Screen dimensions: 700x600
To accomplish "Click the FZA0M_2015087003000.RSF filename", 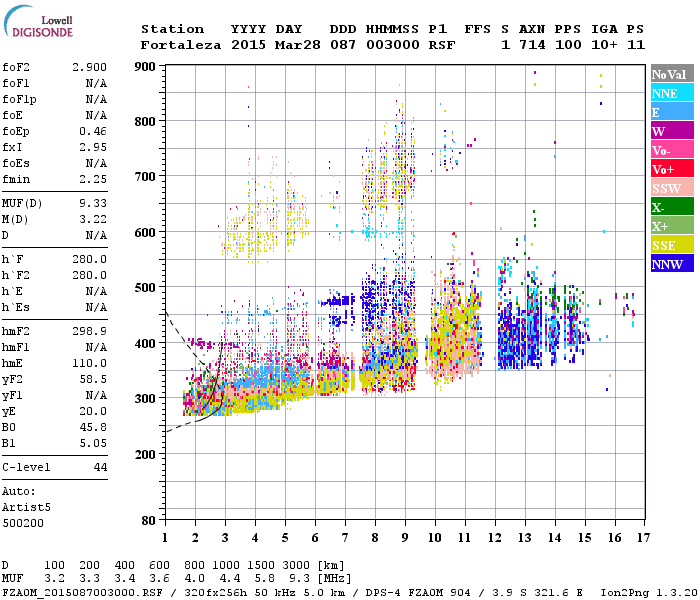I will (82, 593).
